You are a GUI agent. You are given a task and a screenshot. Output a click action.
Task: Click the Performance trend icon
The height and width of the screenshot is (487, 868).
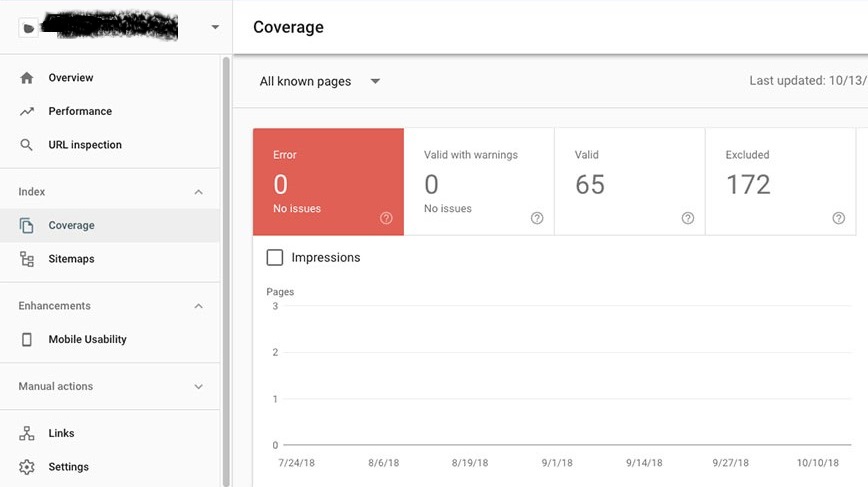[x=27, y=112]
